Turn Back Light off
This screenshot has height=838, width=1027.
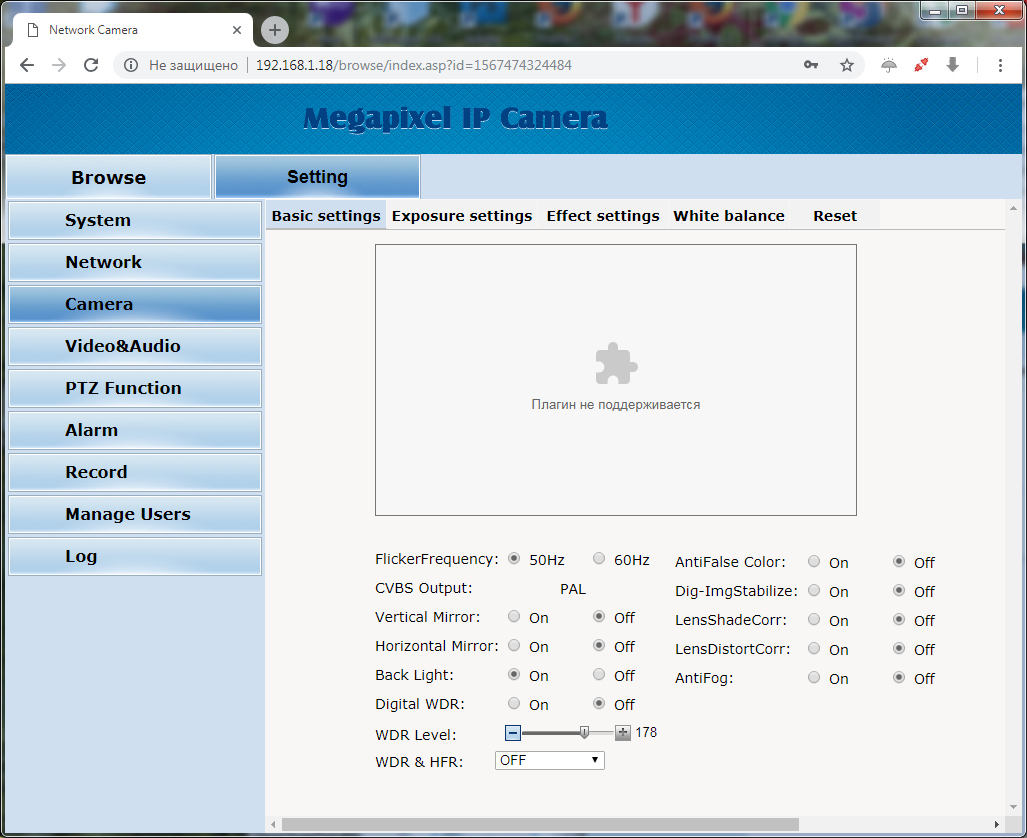(x=599, y=675)
